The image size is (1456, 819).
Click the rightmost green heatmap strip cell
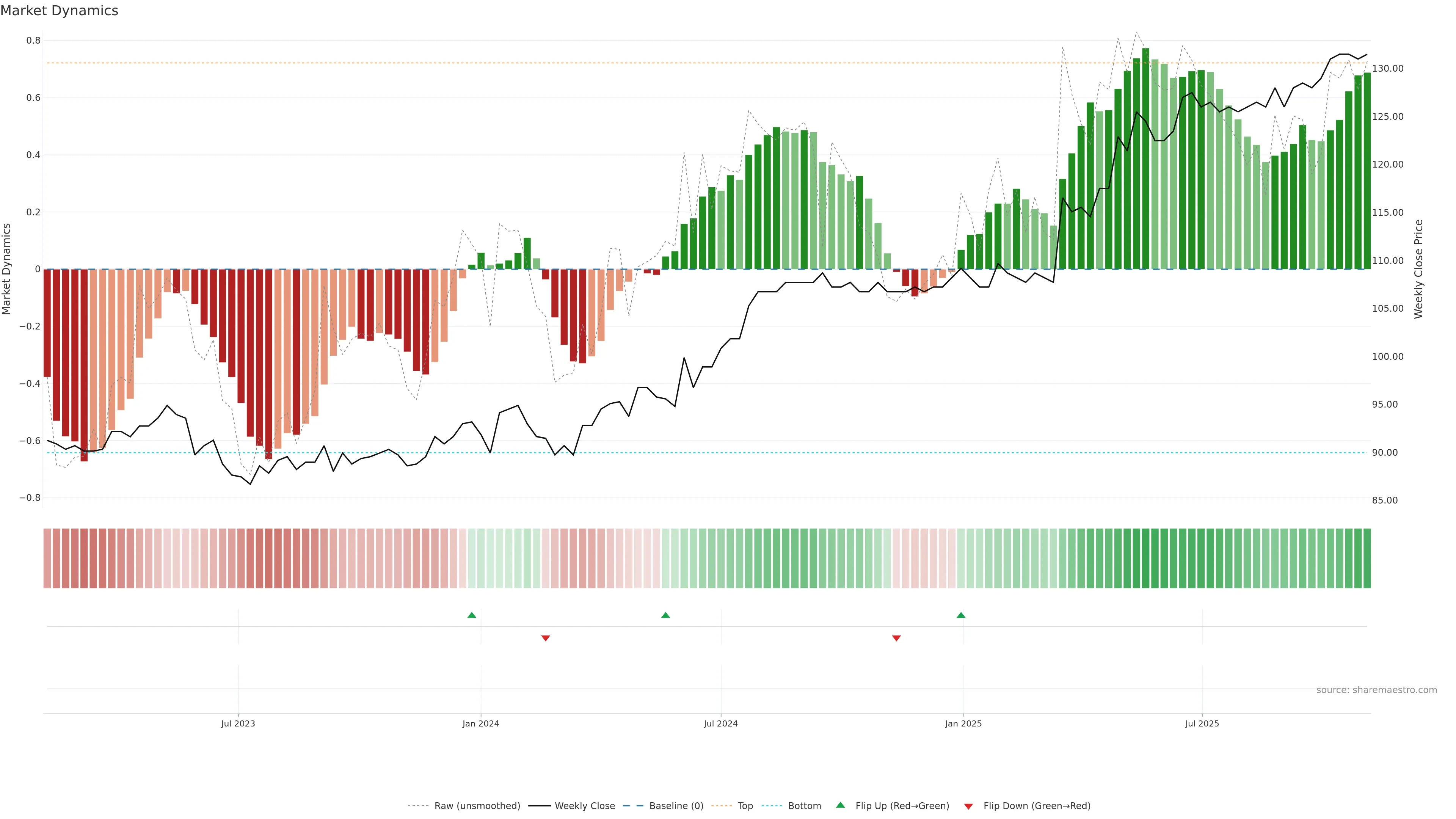[1367, 559]
